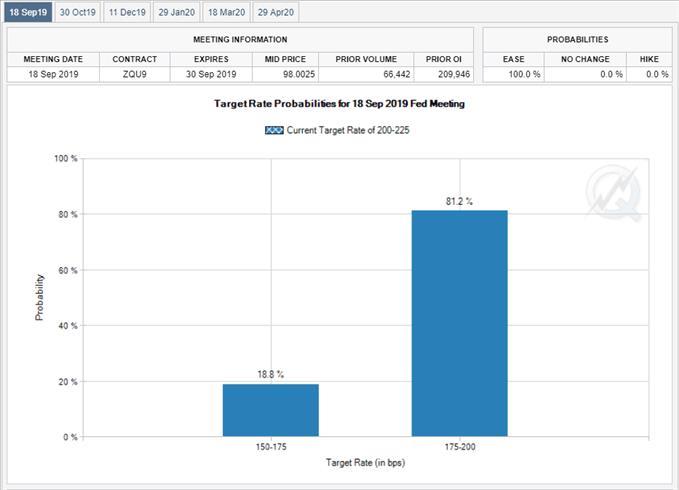
Task: Open the 11 Dec19 meeting tab
Action: [x=126, y=12]
